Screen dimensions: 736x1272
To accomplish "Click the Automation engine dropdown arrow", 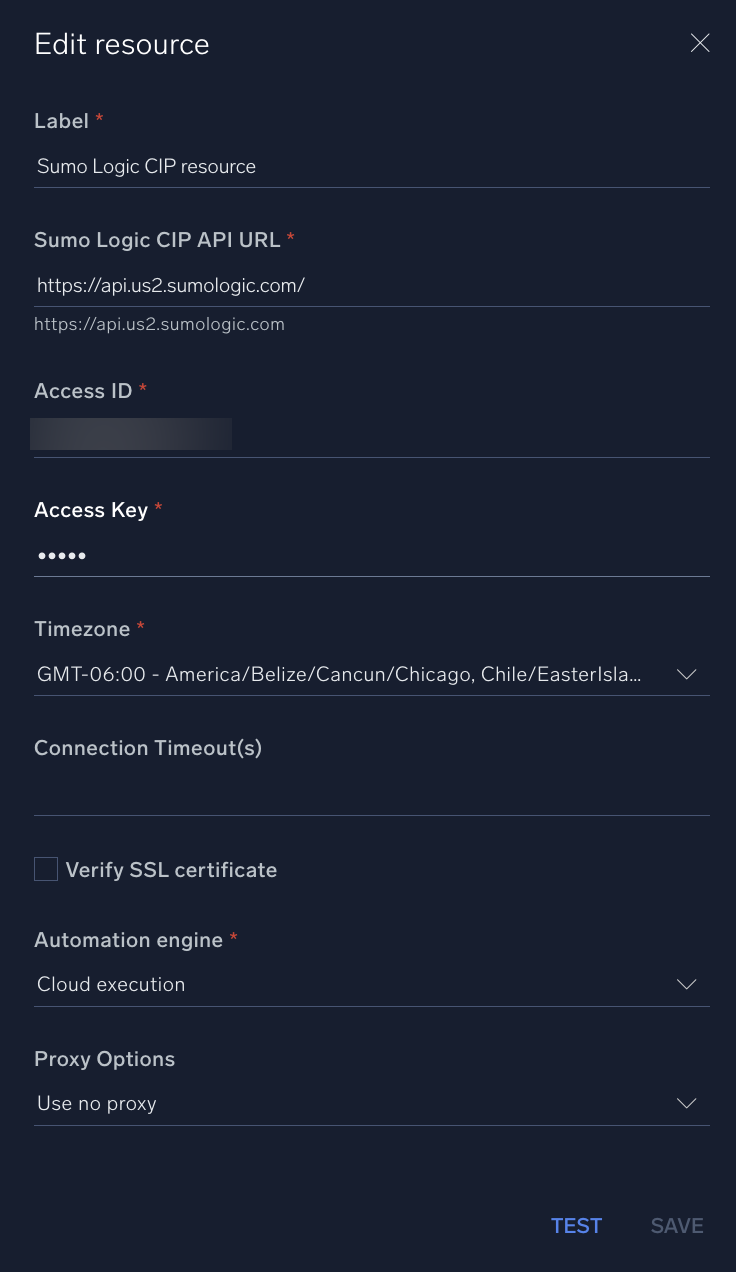I will coord(686,984).
